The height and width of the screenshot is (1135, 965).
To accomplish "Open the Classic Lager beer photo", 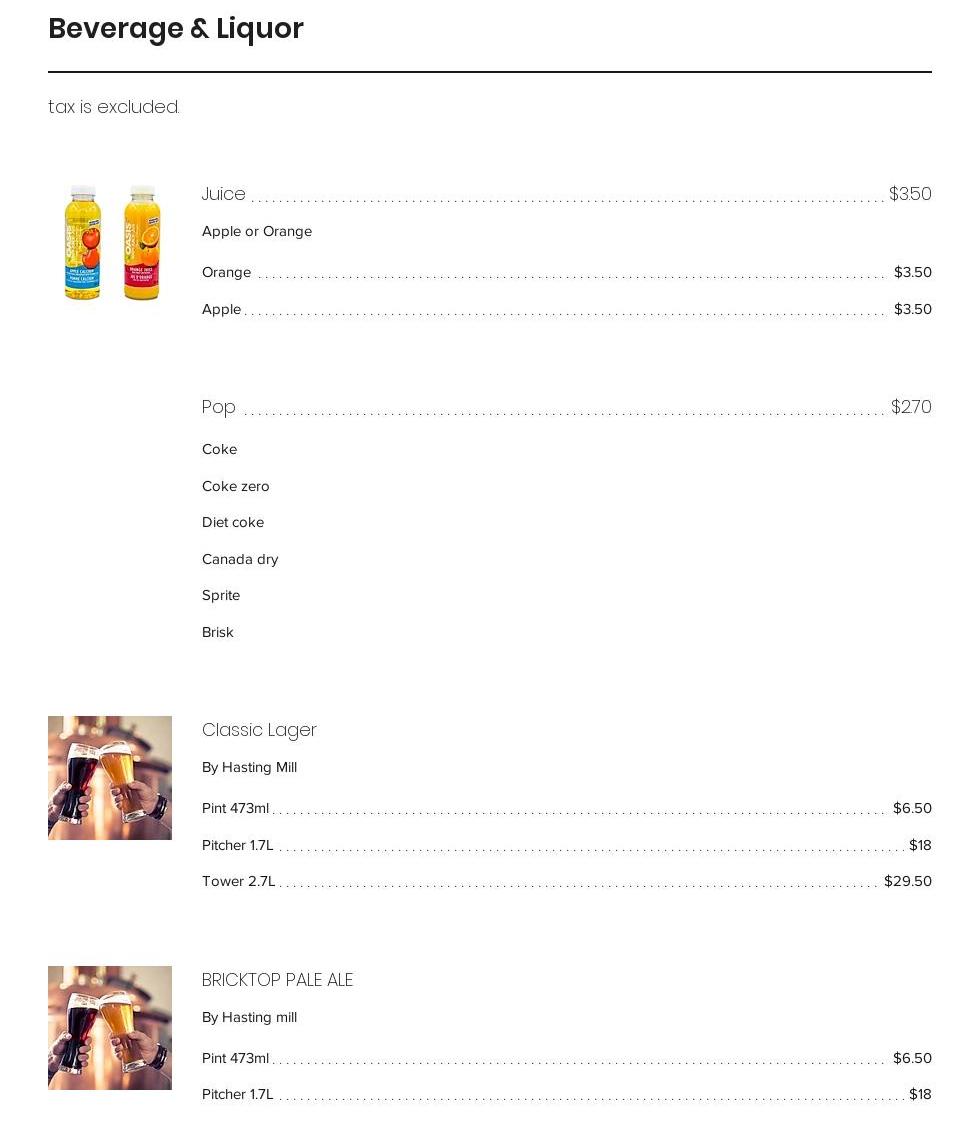I will pyautogui.click(x=110, y=778).
